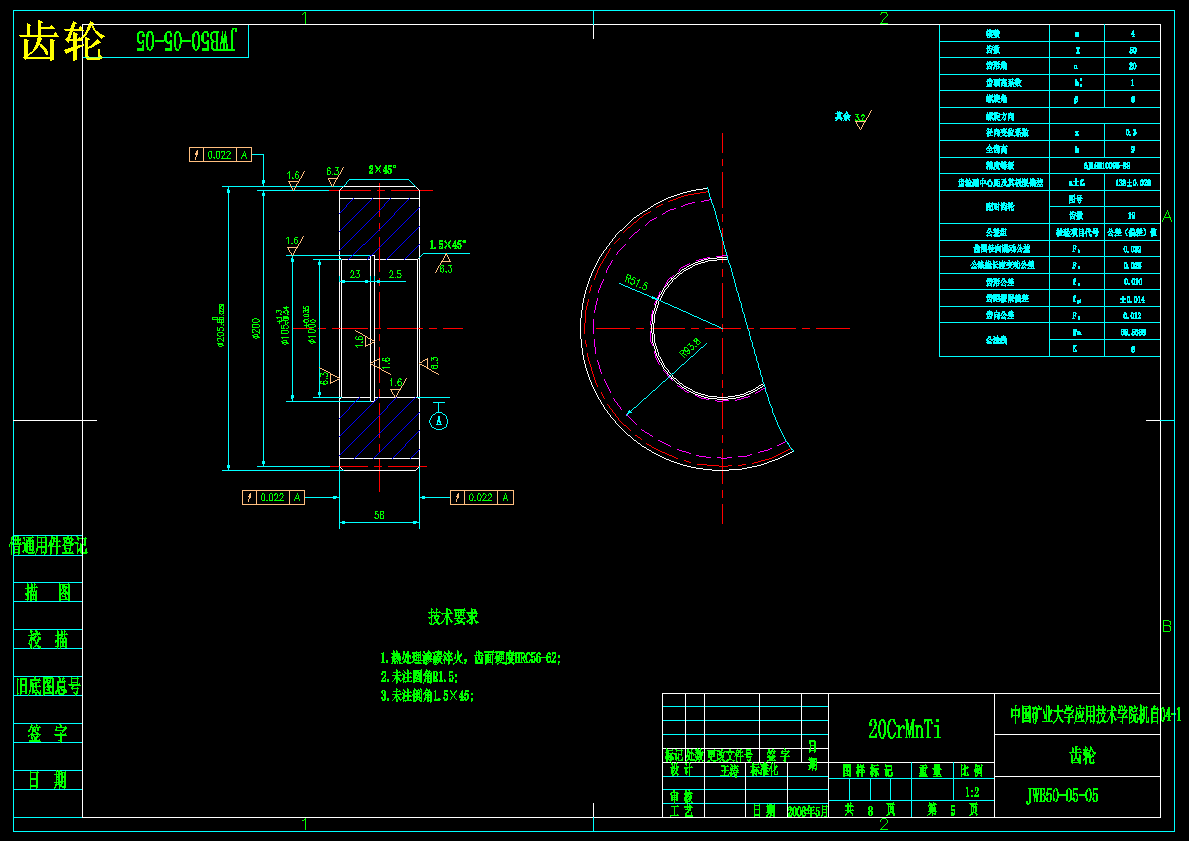This screenshot has width=1189, height=841.
Task: Click the 1:2 scale value
Action: [972, 792]
